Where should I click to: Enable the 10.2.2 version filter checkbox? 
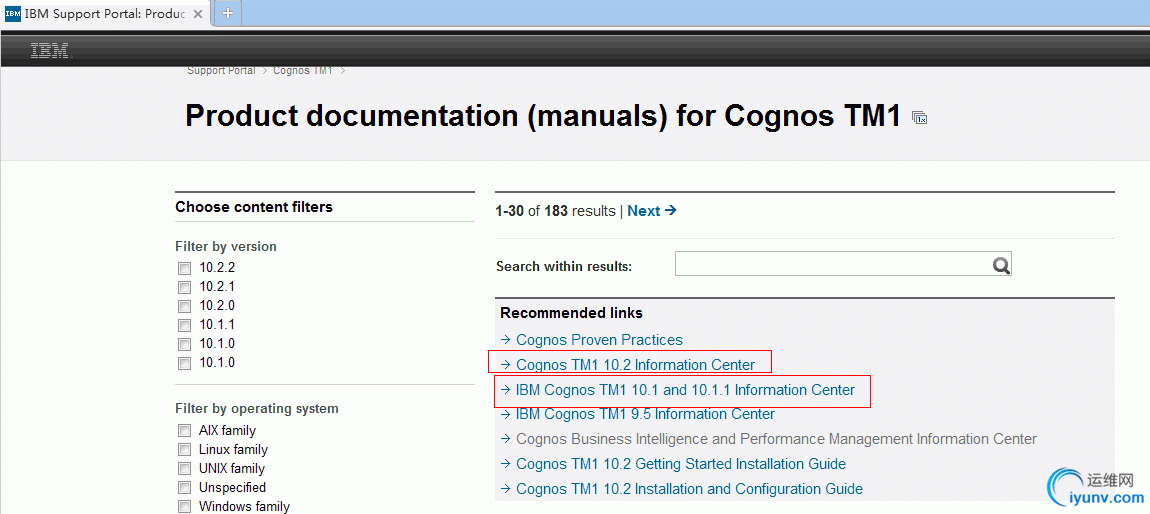coord(184,268)
